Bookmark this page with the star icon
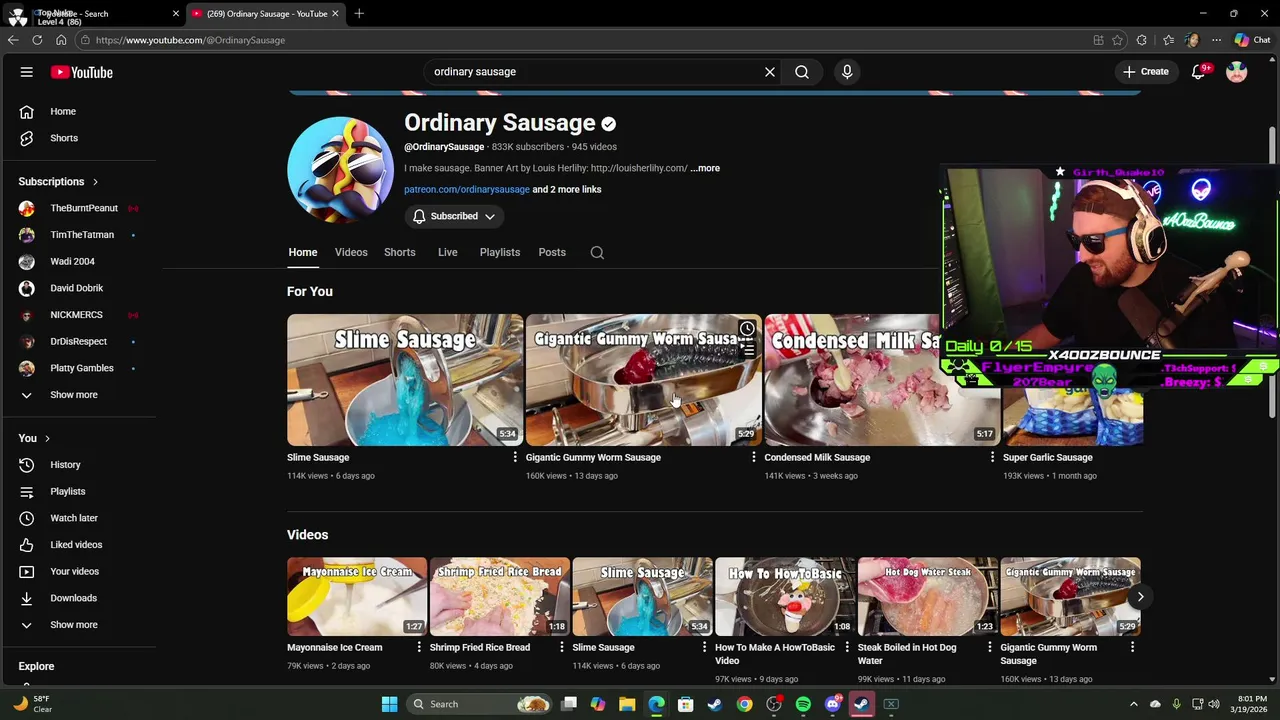Screen dimensions: 1280x720 coord(1117,40)
